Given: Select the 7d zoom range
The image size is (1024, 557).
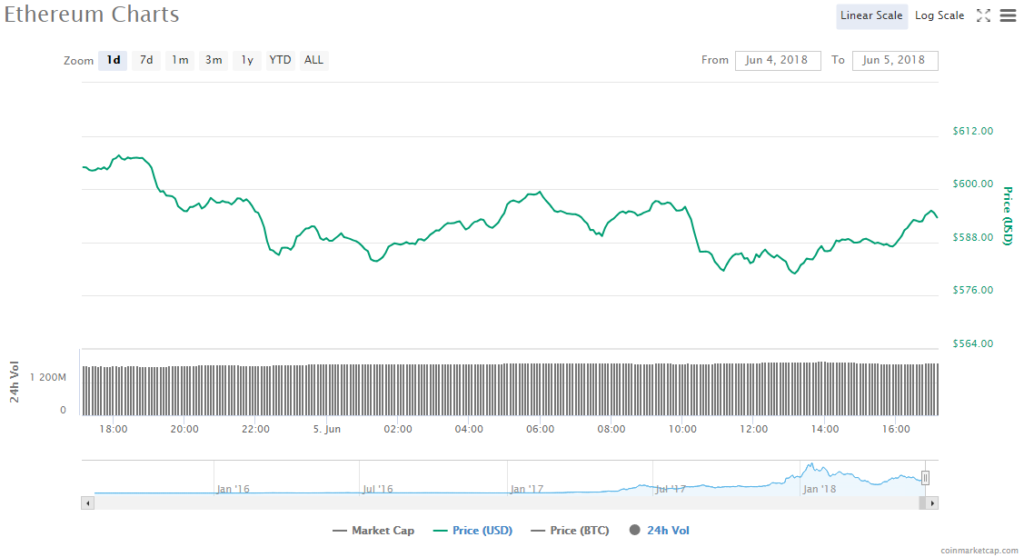Looking at the screenshot, I should (x=146, y=60).
